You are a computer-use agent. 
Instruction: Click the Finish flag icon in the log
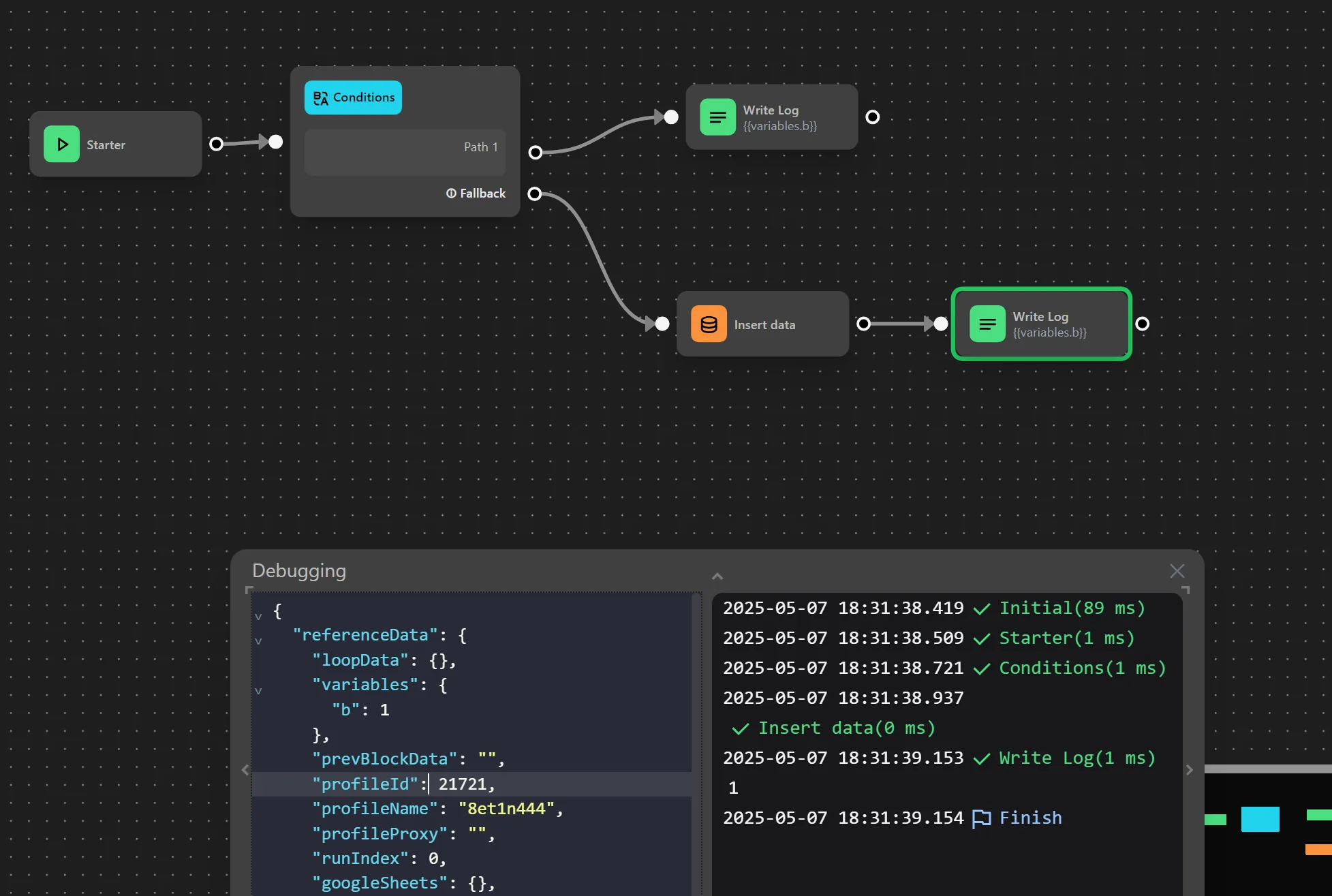click(x=982, y=818)
